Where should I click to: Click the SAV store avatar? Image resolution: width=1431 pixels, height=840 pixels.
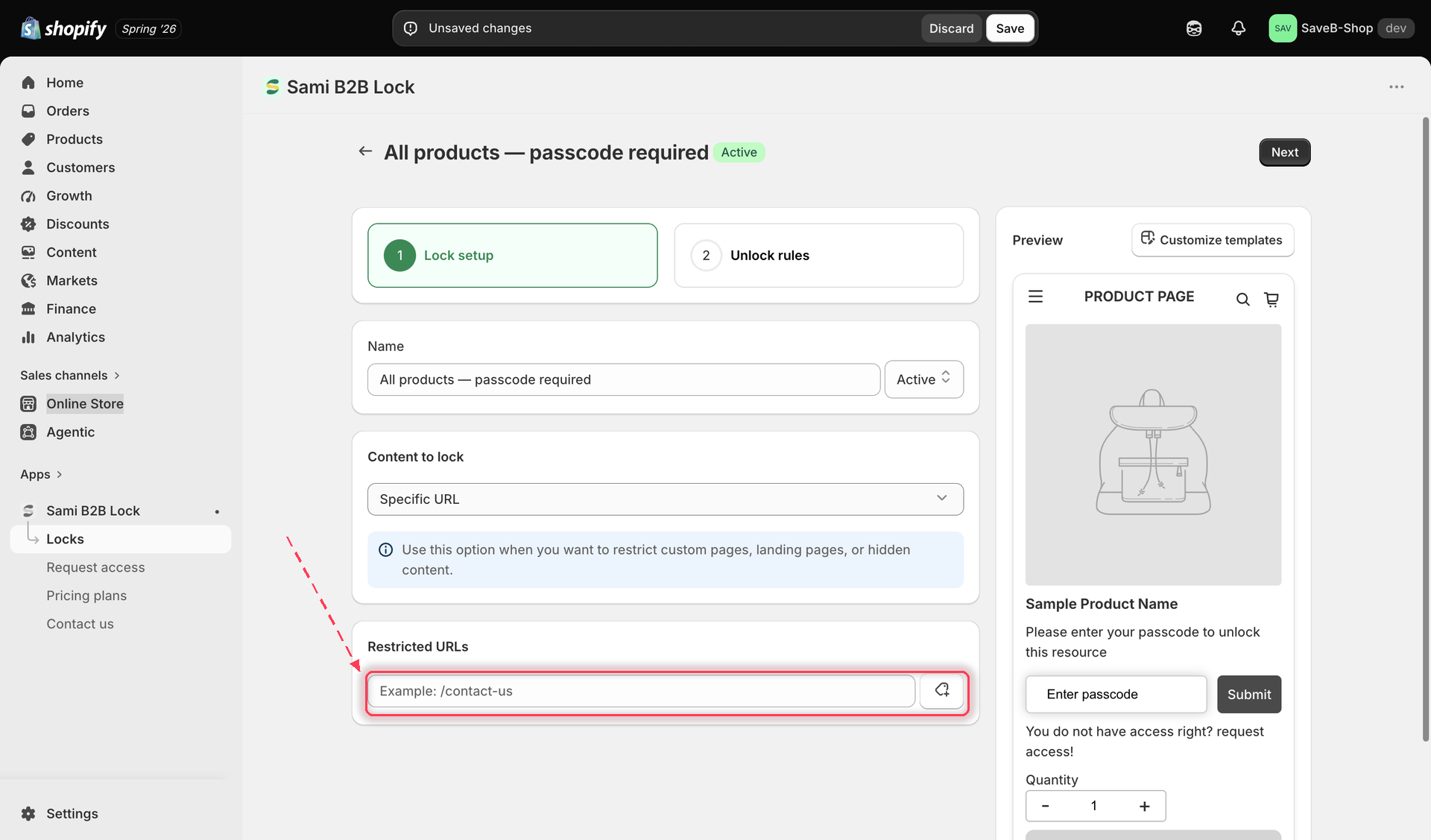point(1283,28)
